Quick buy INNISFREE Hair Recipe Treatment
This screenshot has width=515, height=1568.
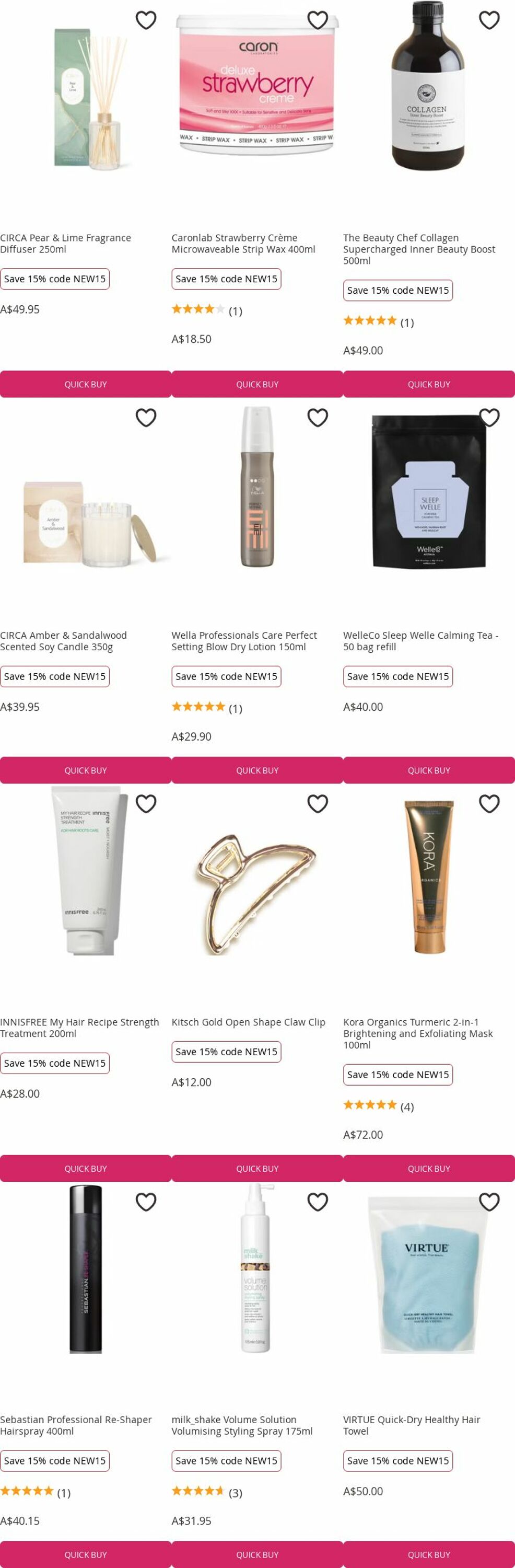pos(86,1168)
